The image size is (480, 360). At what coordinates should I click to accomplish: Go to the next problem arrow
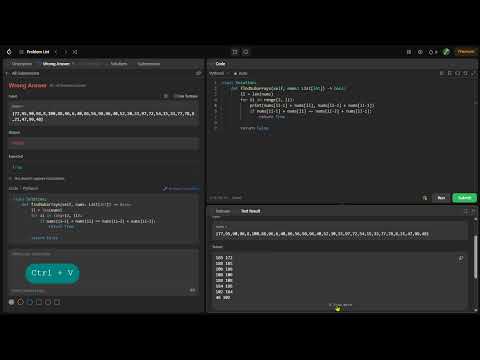pyautogui.click(x=66, y=52)
